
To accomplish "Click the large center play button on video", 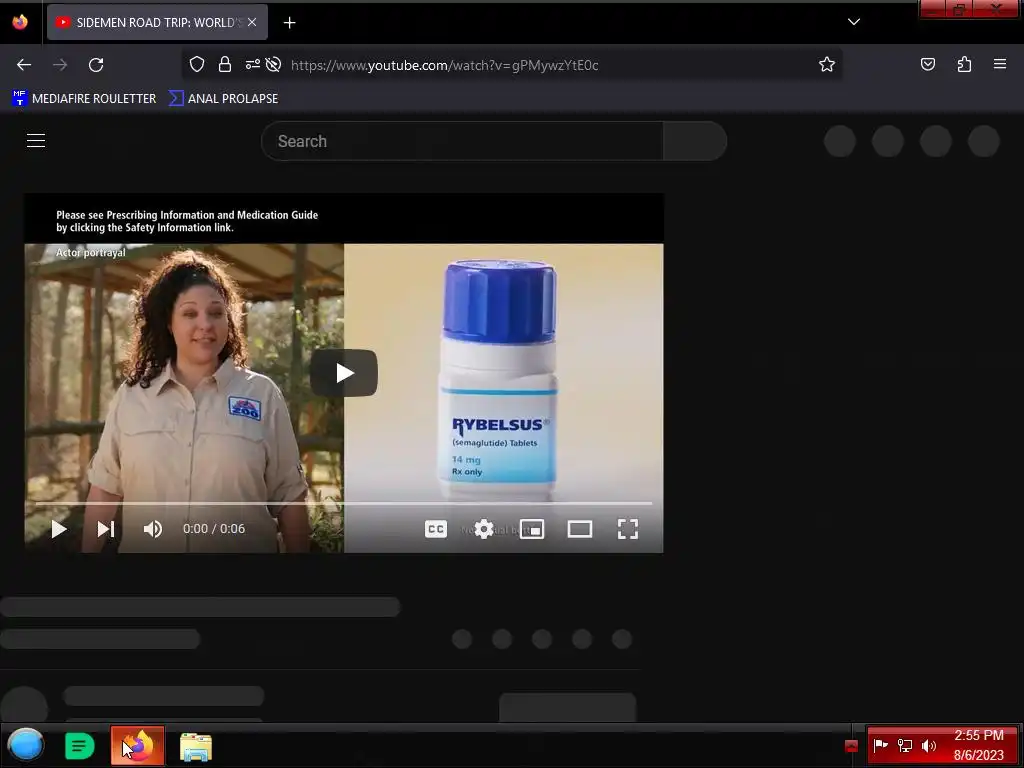I will coord(344,373).
